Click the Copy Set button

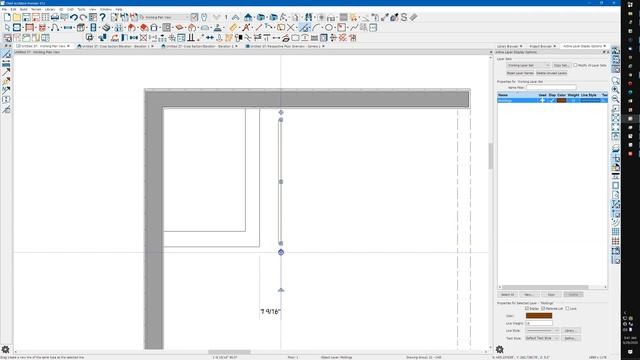(x=561, y=65)
